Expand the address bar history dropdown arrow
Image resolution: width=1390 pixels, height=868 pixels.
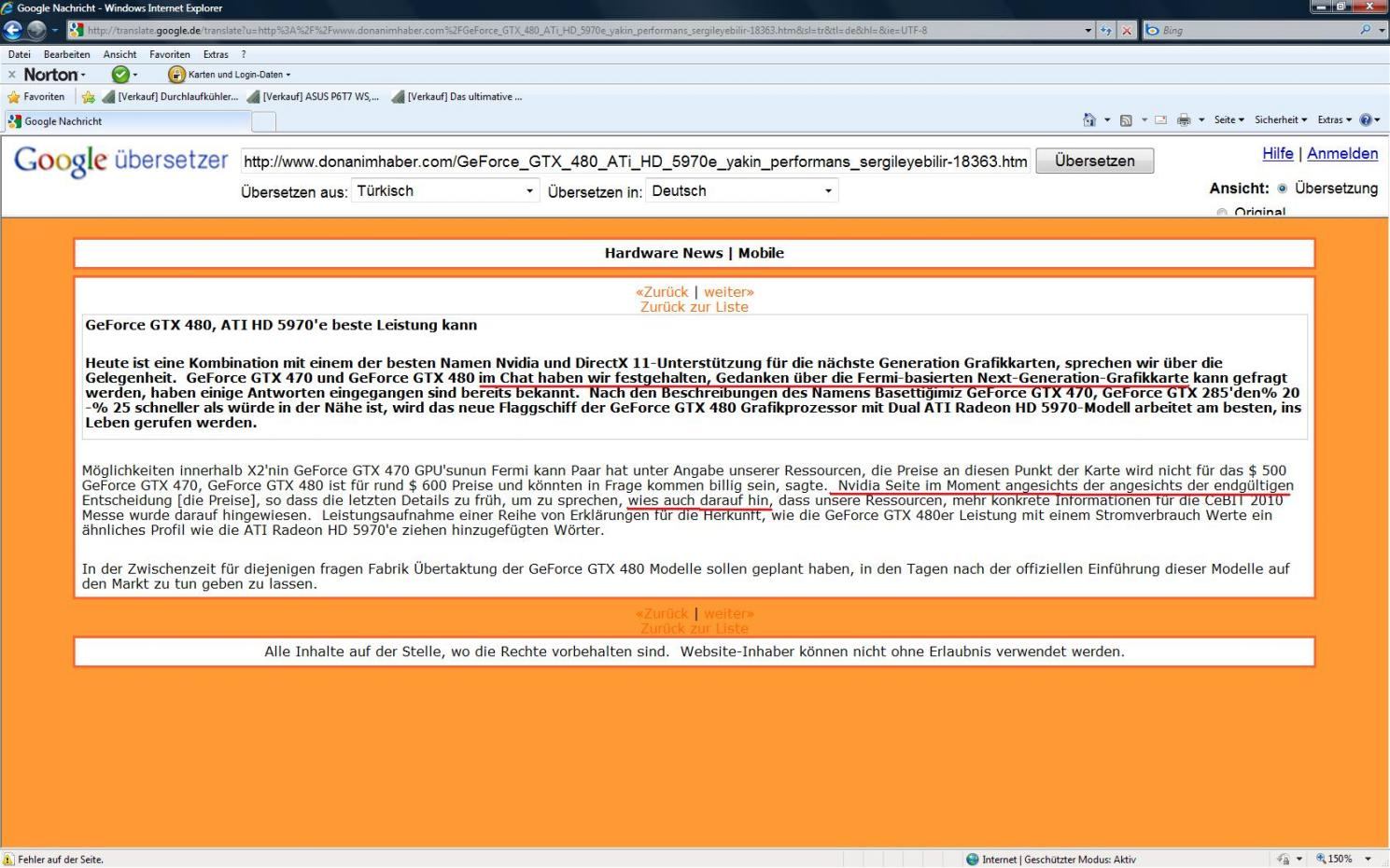1088,30
